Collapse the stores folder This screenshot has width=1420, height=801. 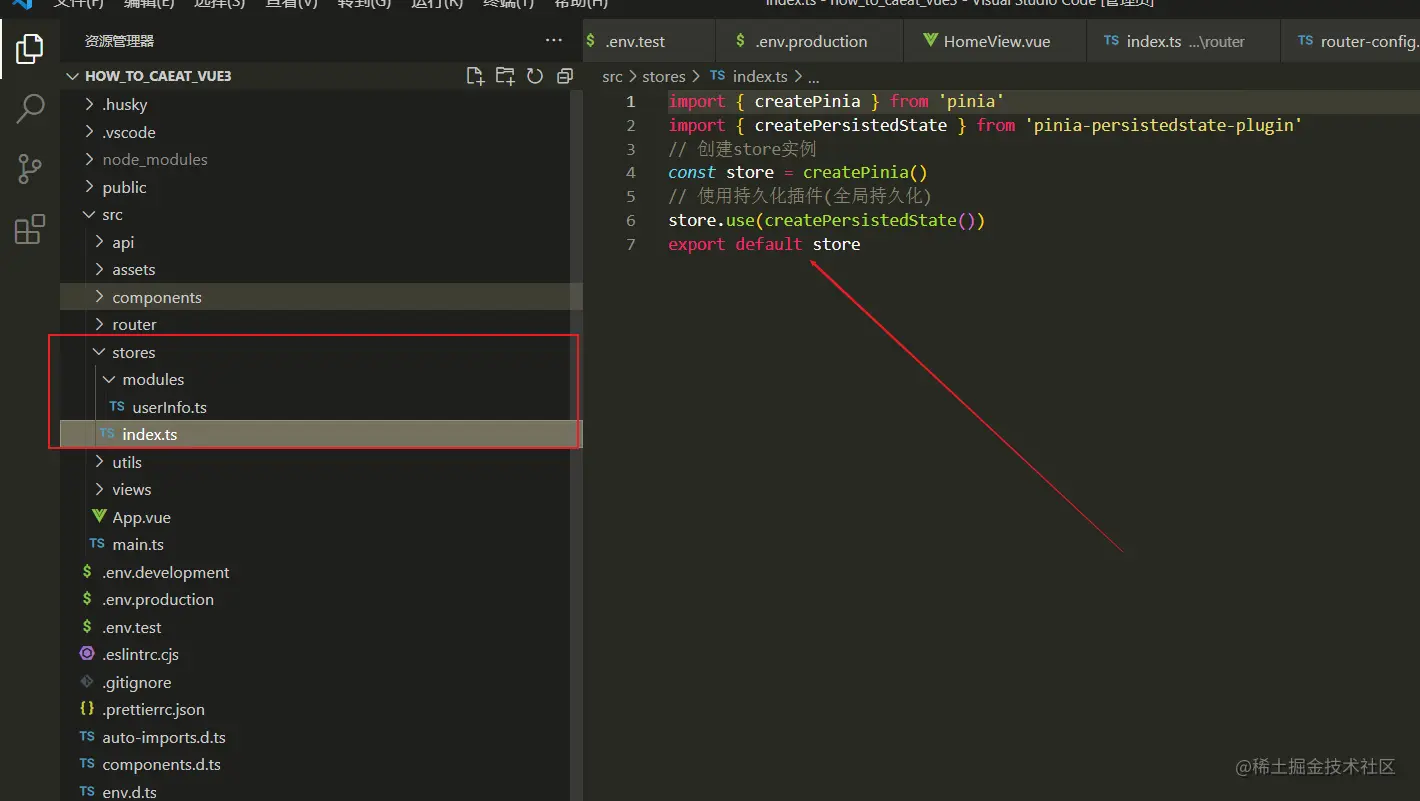pyautogui.click(x=320, y=352)
